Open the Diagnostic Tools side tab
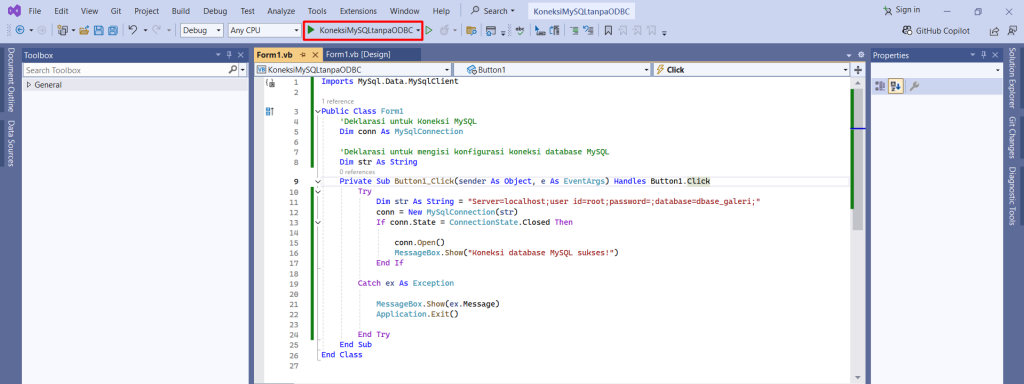 click(1012, 196)
